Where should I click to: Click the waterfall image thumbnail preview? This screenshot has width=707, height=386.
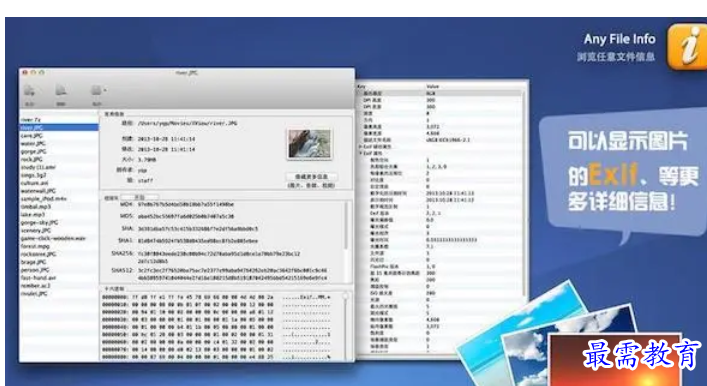click(309, 144)
